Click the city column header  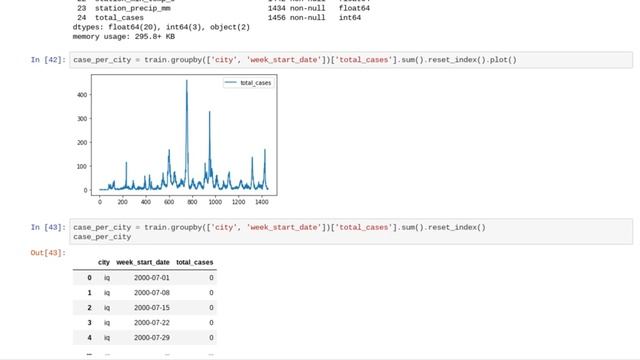point(104,262)
